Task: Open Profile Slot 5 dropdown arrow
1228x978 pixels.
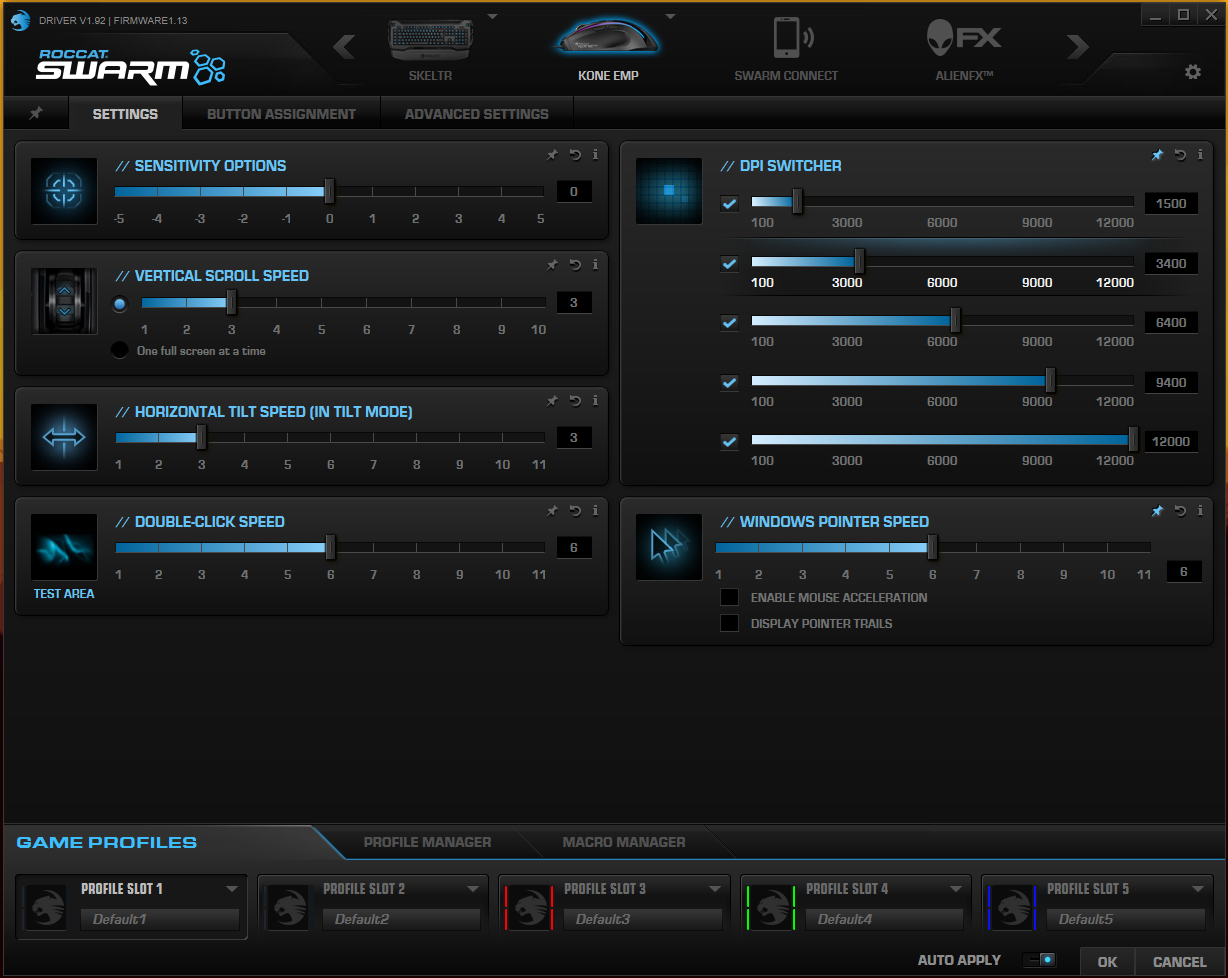Action: point(1198,889)
